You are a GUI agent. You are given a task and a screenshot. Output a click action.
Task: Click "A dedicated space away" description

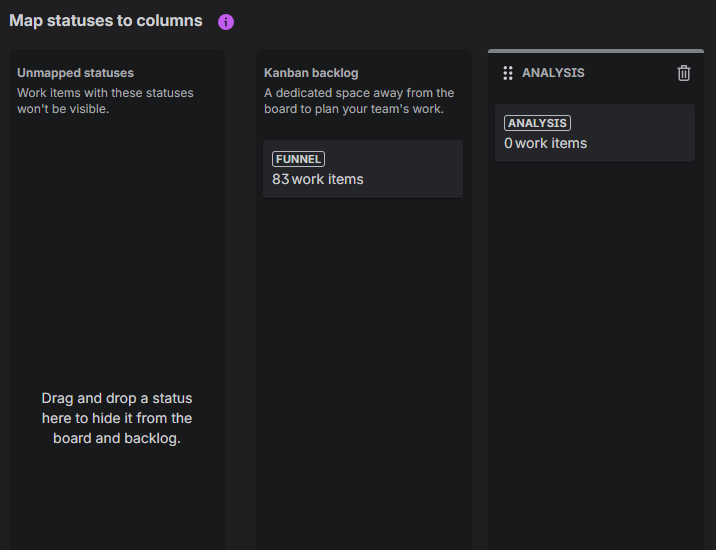tap(359, 101)
